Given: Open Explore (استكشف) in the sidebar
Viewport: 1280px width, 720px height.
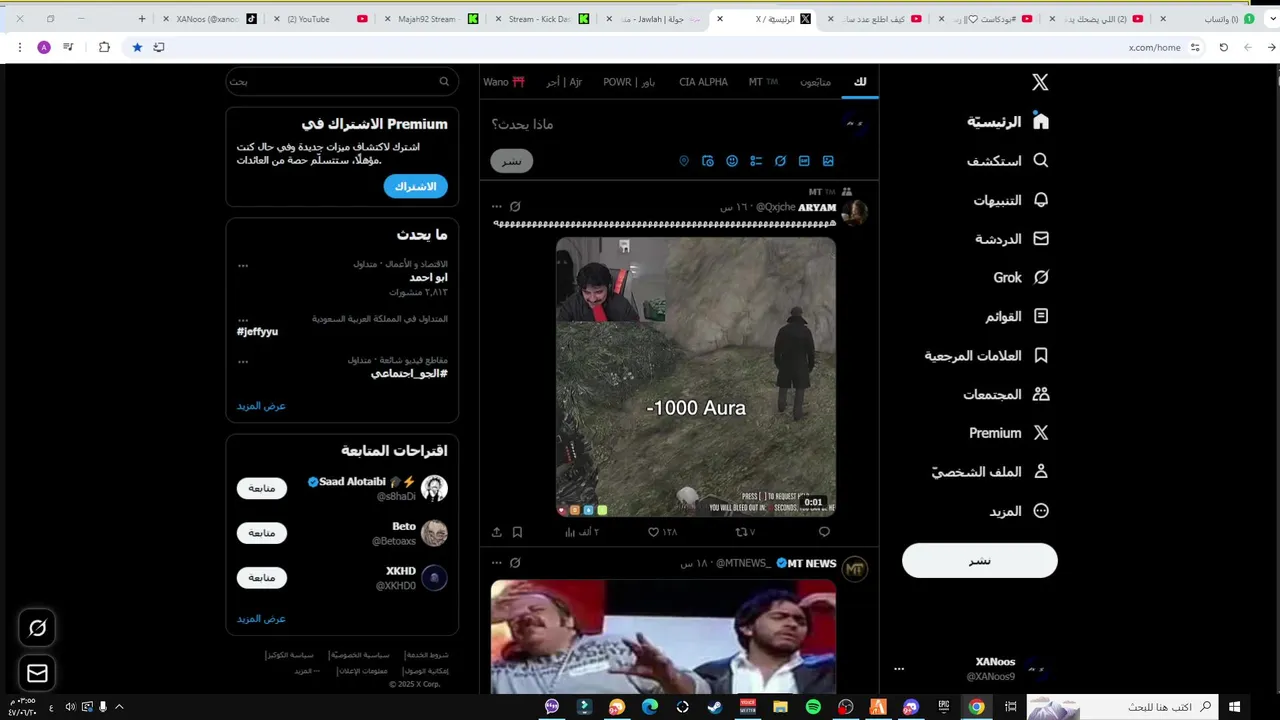Looking at the screenshot, I should pos(1007,161).
